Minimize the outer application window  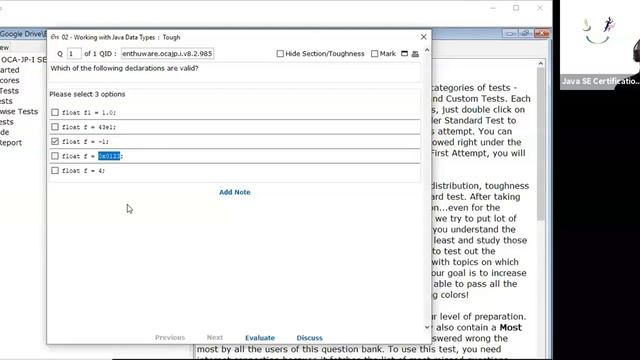493,8
